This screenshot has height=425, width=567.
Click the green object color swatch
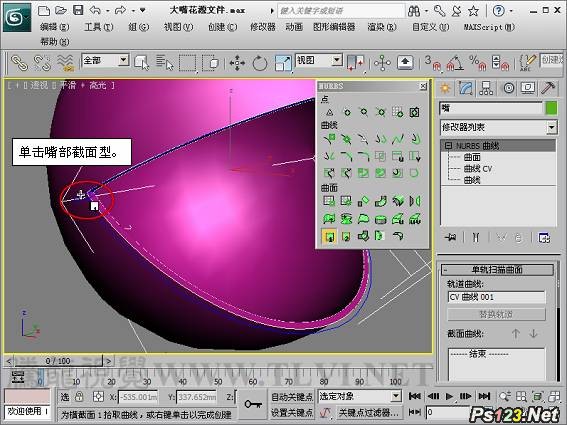click(x=551, y=109)
